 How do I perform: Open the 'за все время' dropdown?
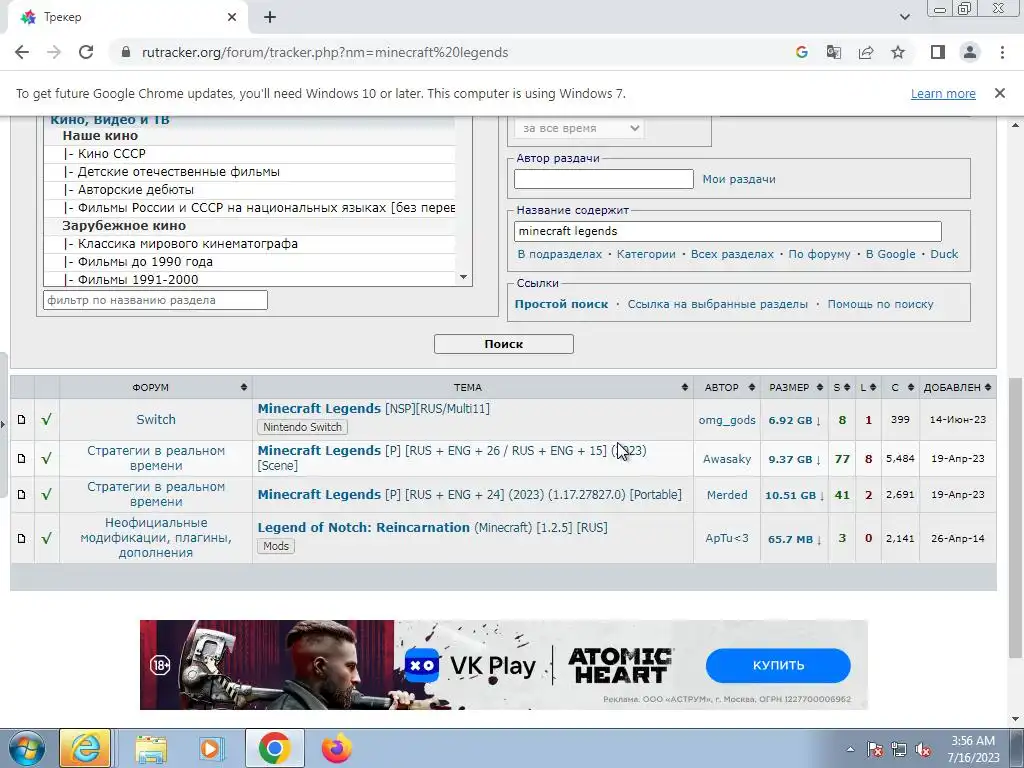pos(579,128)
